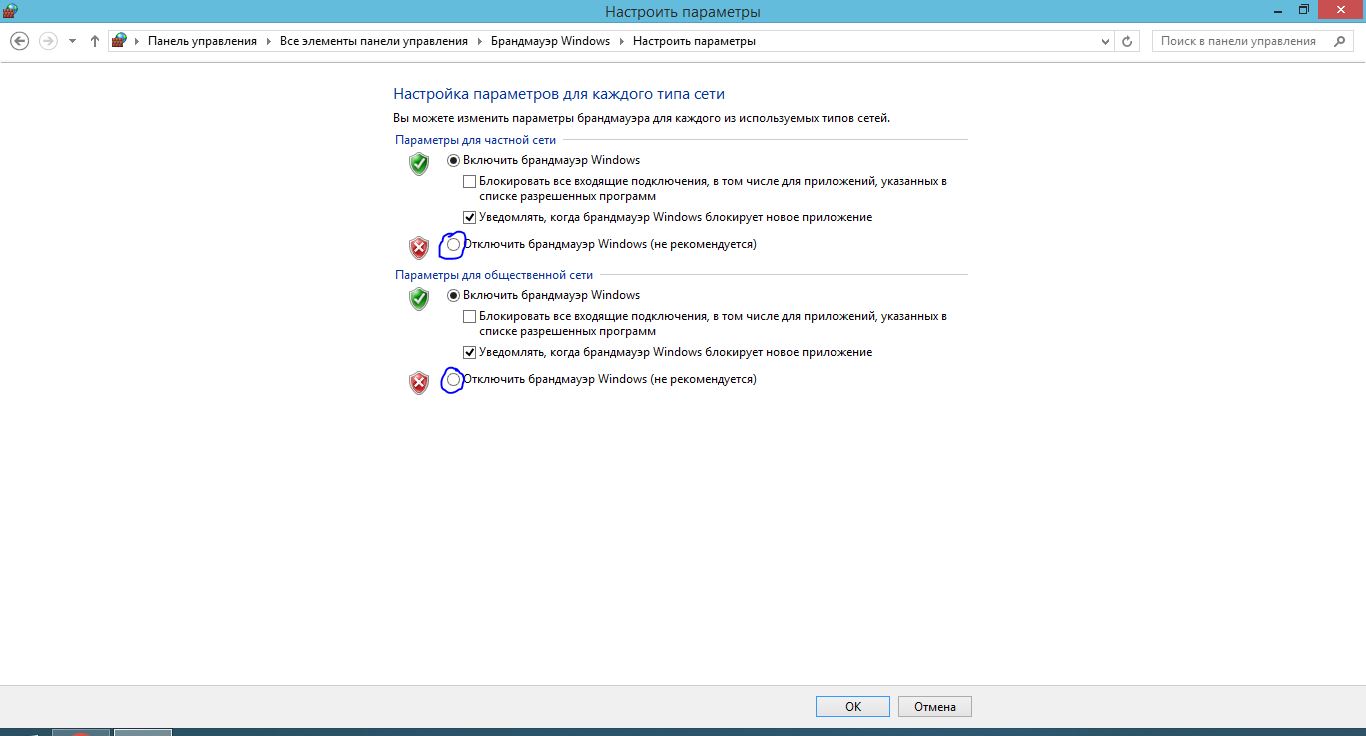Click the magnifier icon in the search box
Screen dimensions: 1366x736
coord(1340,41)
